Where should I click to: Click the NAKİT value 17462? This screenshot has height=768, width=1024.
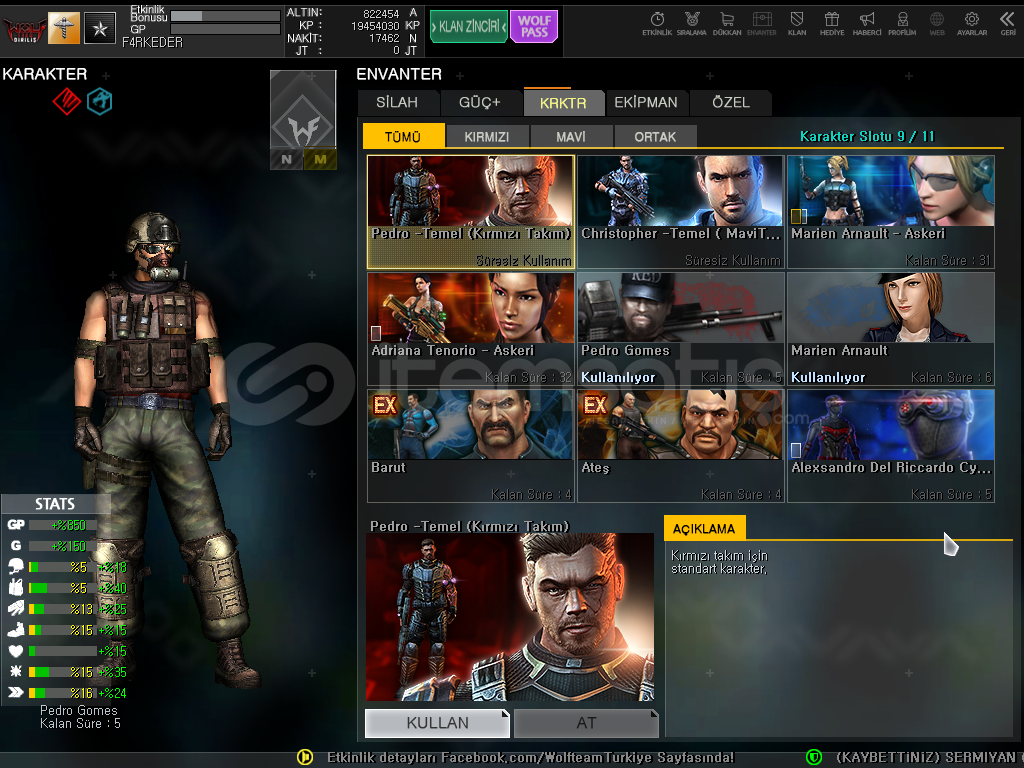point(384,38)
